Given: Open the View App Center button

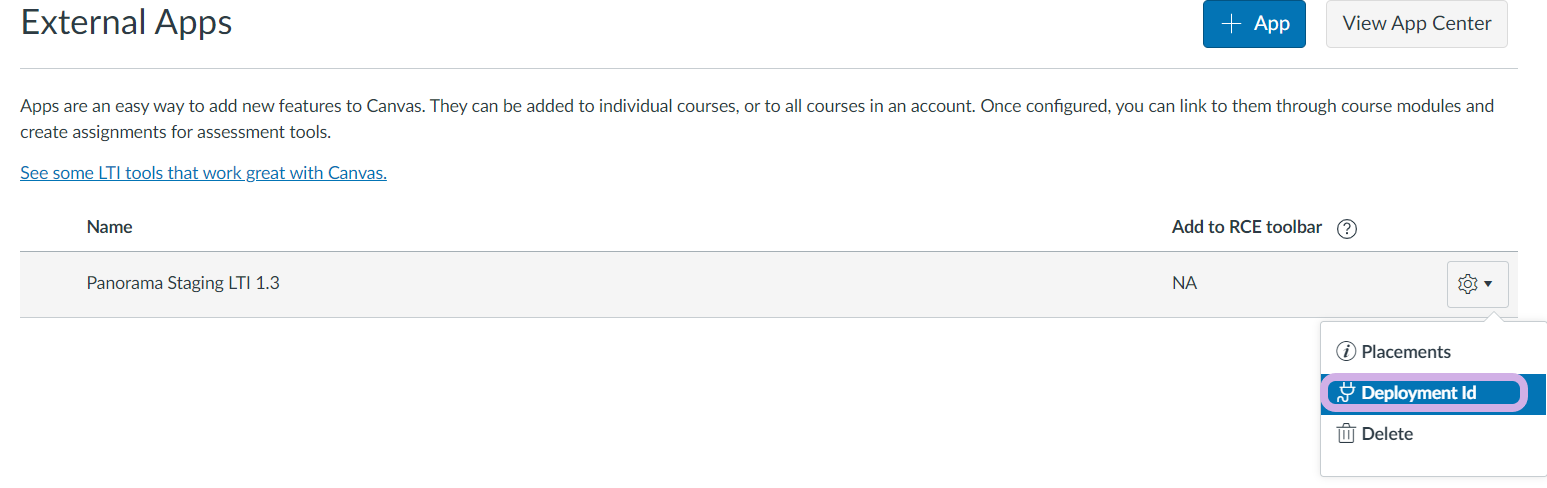Looking at the screenshot, I should 1416,24.
